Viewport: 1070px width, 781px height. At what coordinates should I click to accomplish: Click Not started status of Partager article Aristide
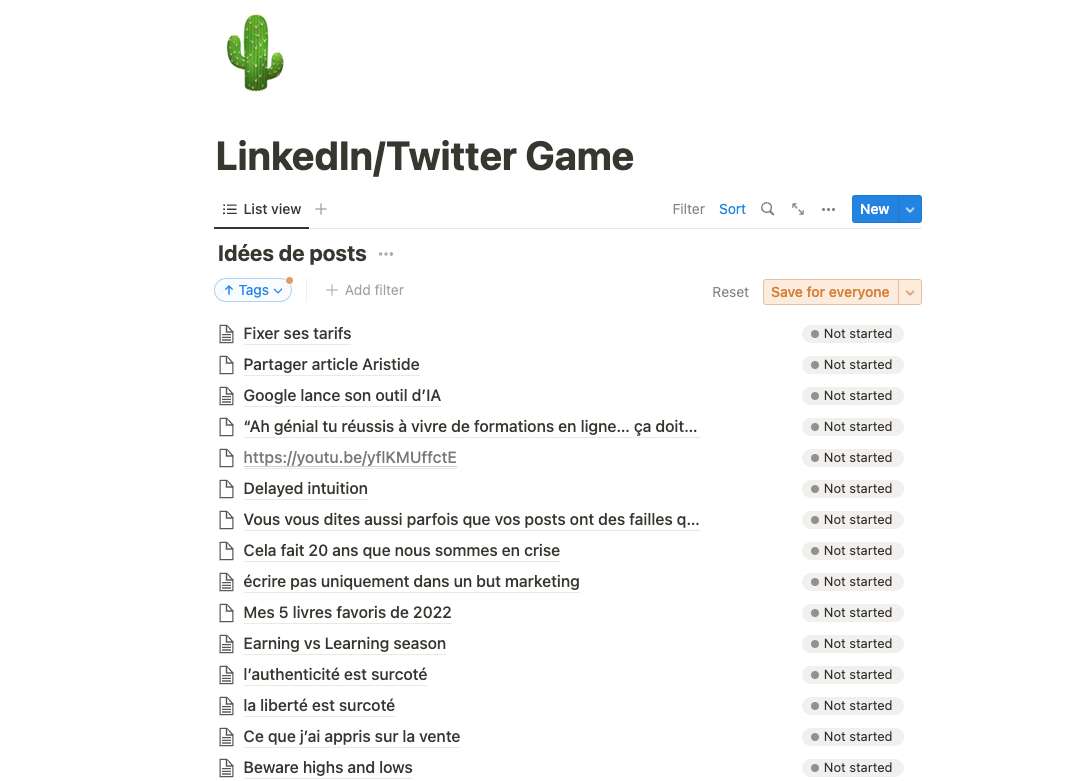[x=852, y=364]
